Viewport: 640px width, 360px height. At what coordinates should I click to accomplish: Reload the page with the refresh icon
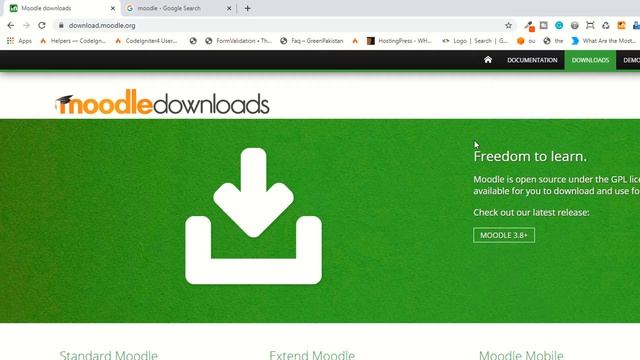[x=42, y=25]
